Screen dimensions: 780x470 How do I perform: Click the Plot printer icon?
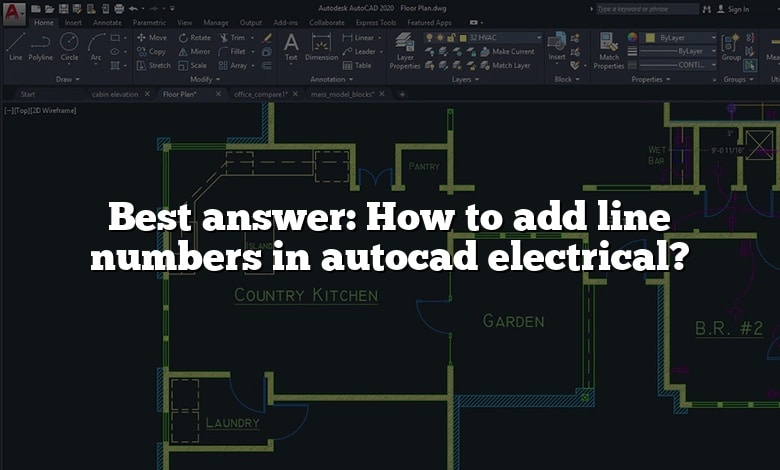tap(119, 9)
